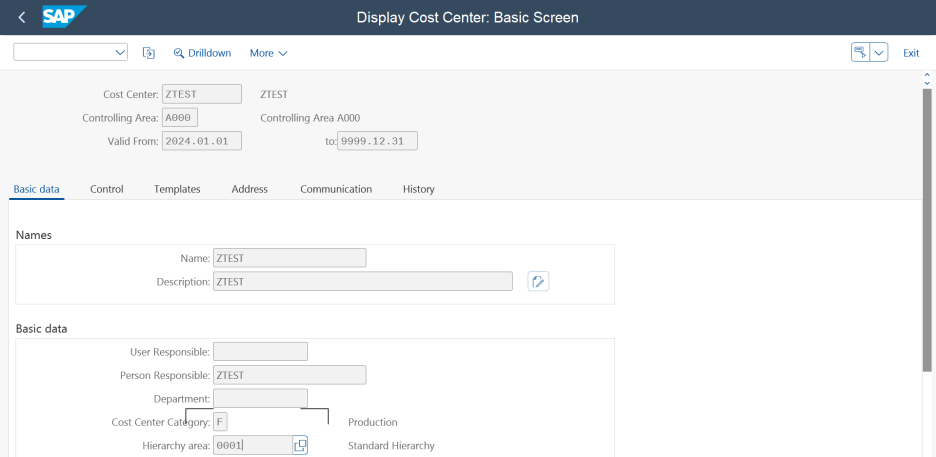The width and height of the screenshot is (936, 457).
Task: Click the Cost Center Category field F
Action: tap(220, 422)
